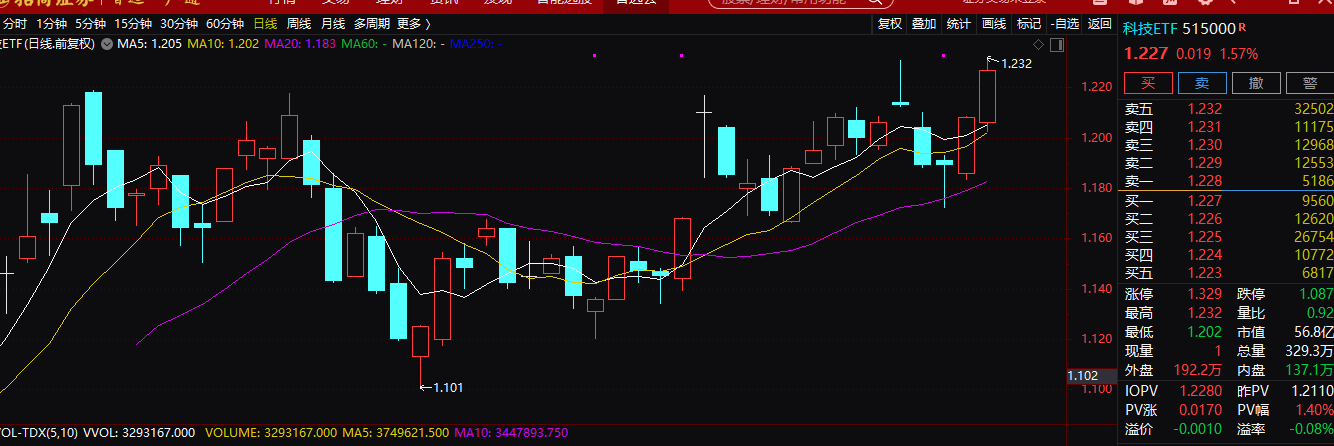The image size is (1334, 446).
Task: Select the 5分钟 timeframe
Action: click(89, 23)
